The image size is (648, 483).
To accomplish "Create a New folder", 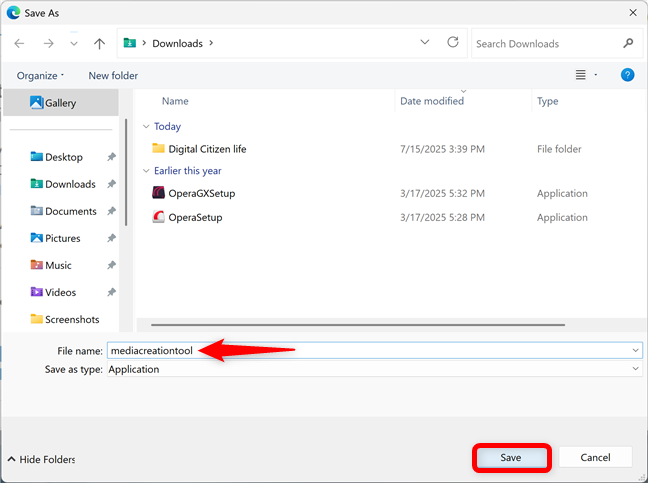I will click(113, 76).
